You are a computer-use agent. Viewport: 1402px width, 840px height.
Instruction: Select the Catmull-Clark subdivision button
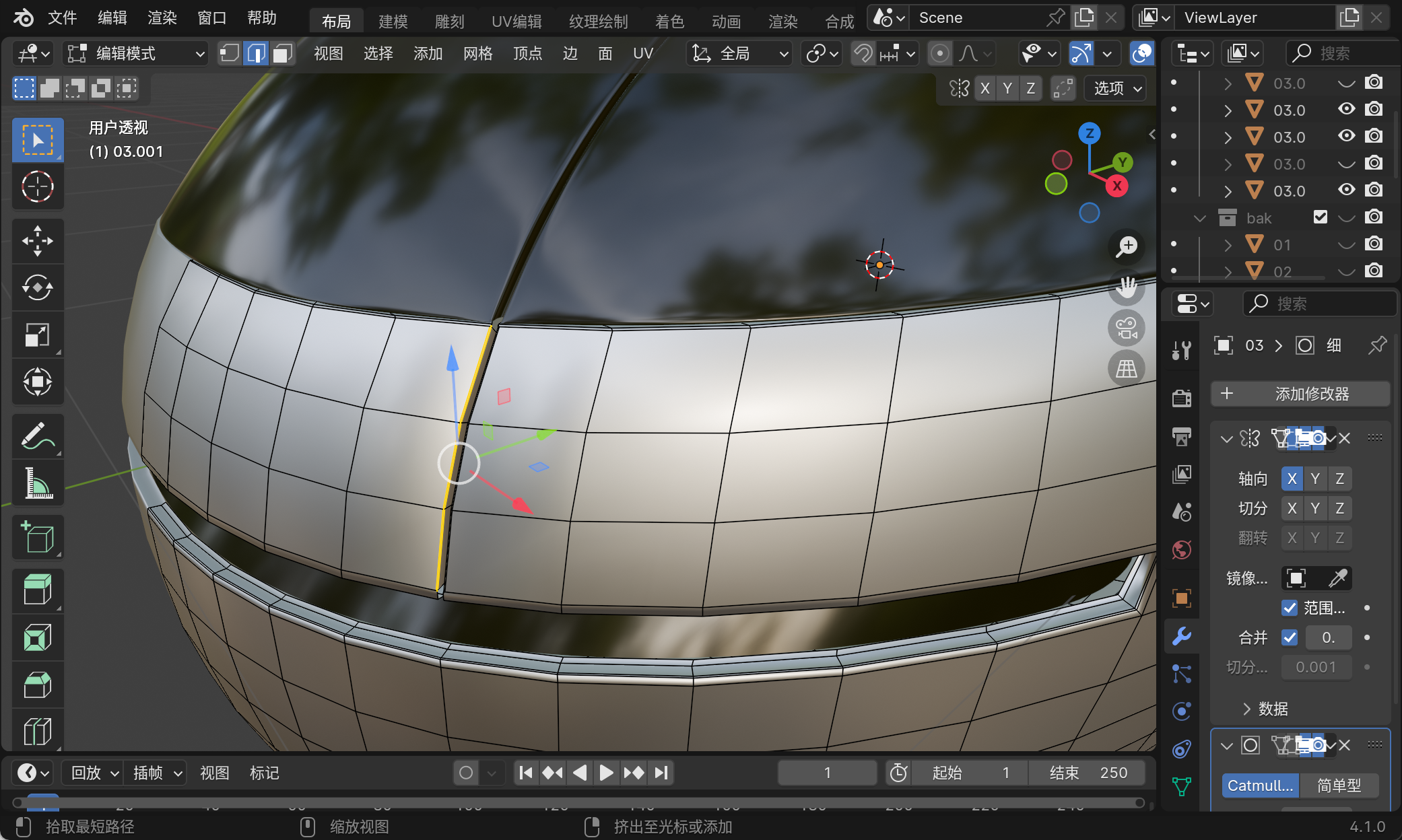pyautogui.click(x=1260, y=785)
